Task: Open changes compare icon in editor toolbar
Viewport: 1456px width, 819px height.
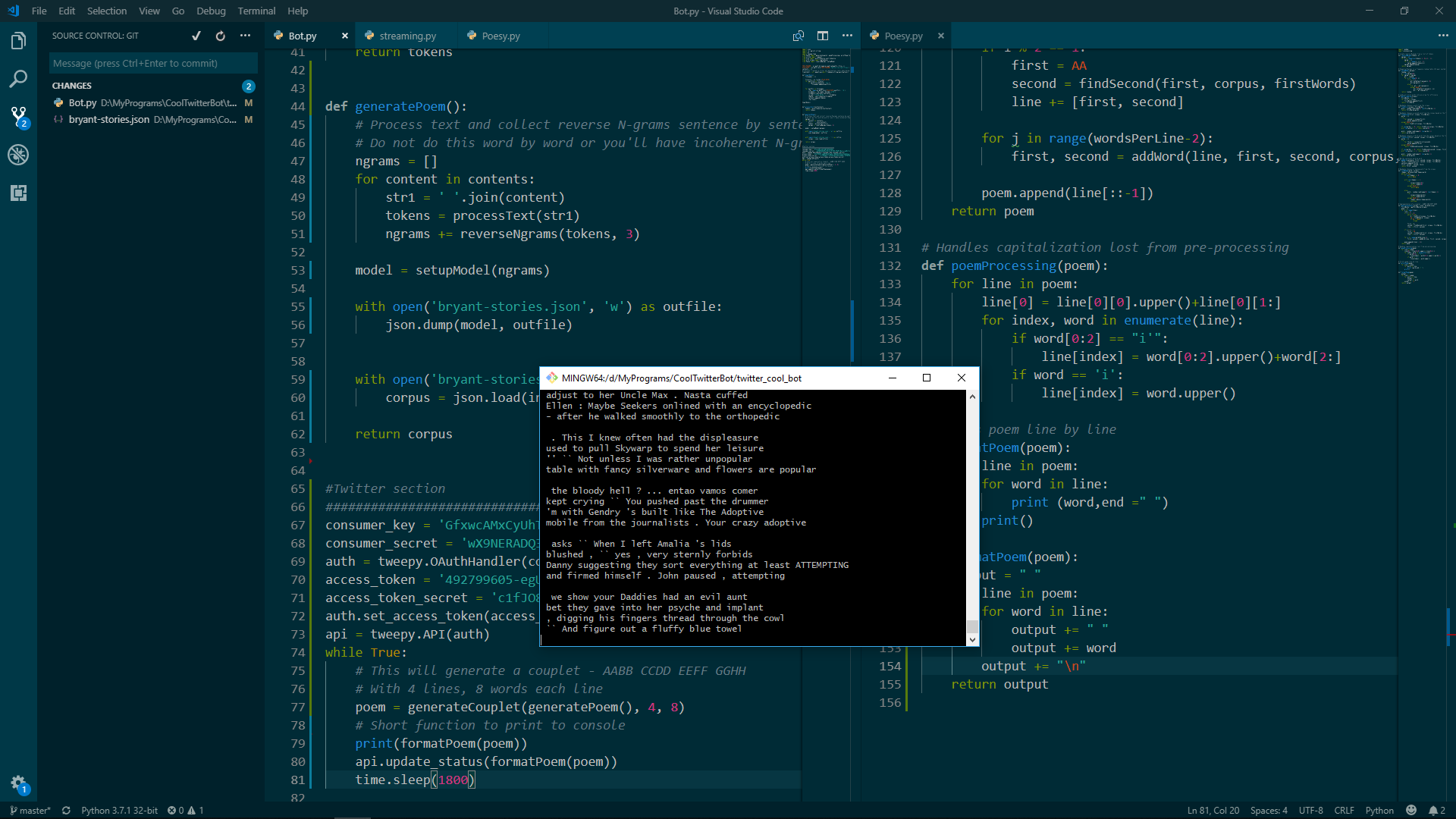Action: click(x=799, y=36)
